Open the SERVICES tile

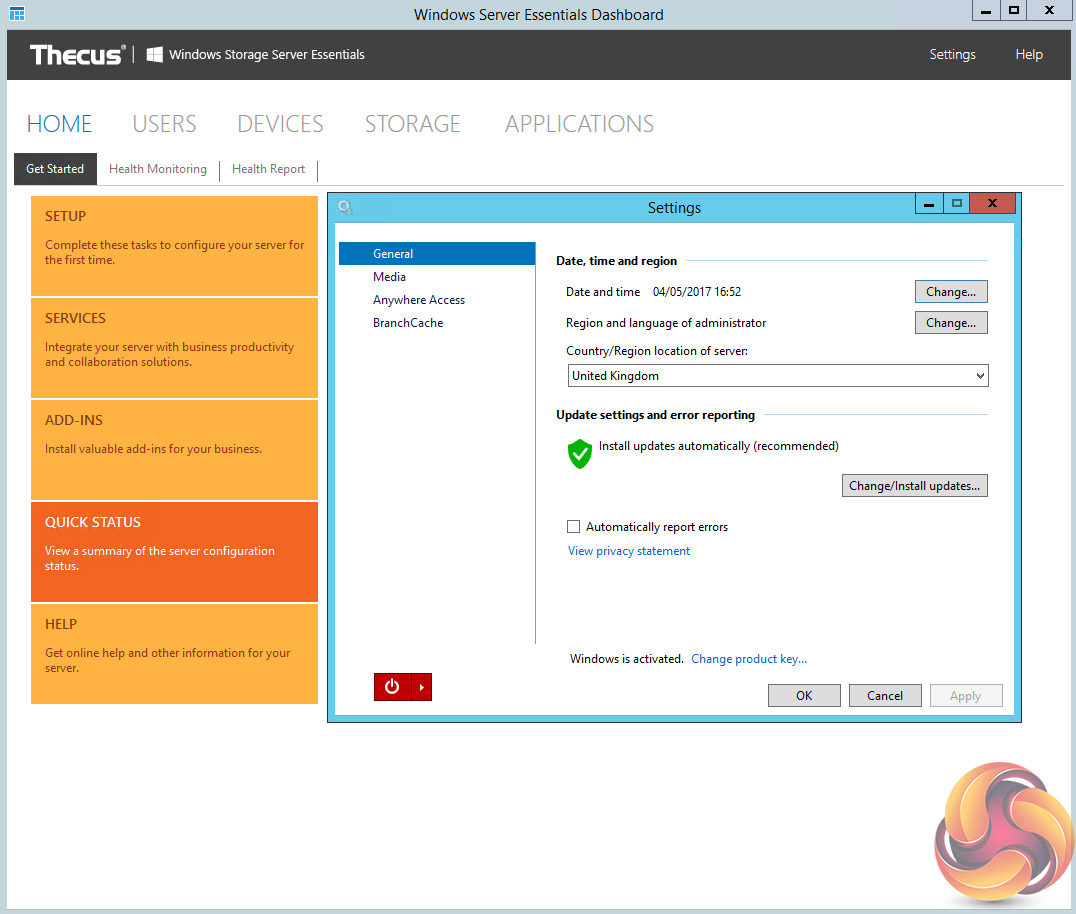click(x=174, y=348)
